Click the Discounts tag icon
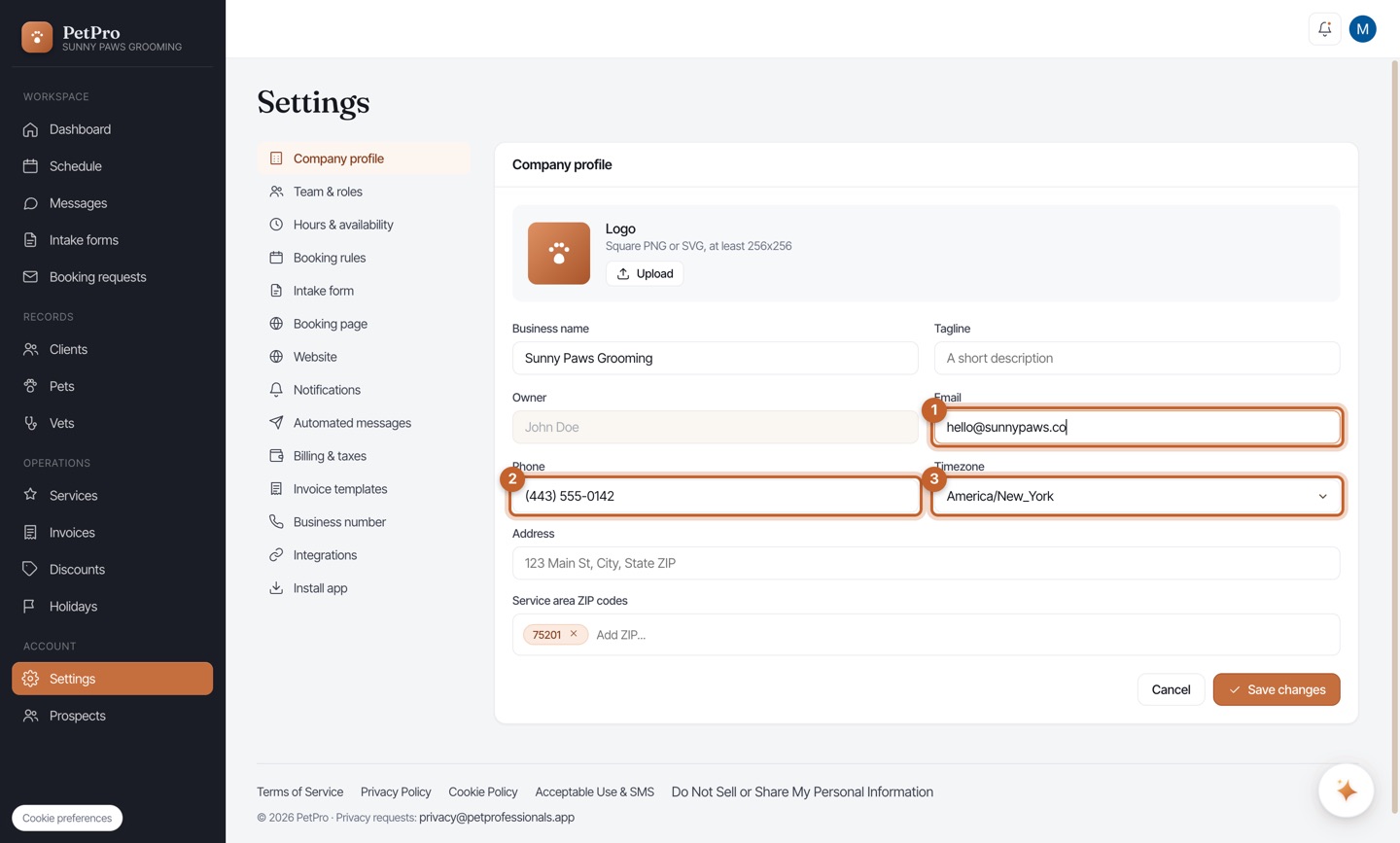Image resolution: width=1400 pixels, height=843 pixels. click(31, 570)
